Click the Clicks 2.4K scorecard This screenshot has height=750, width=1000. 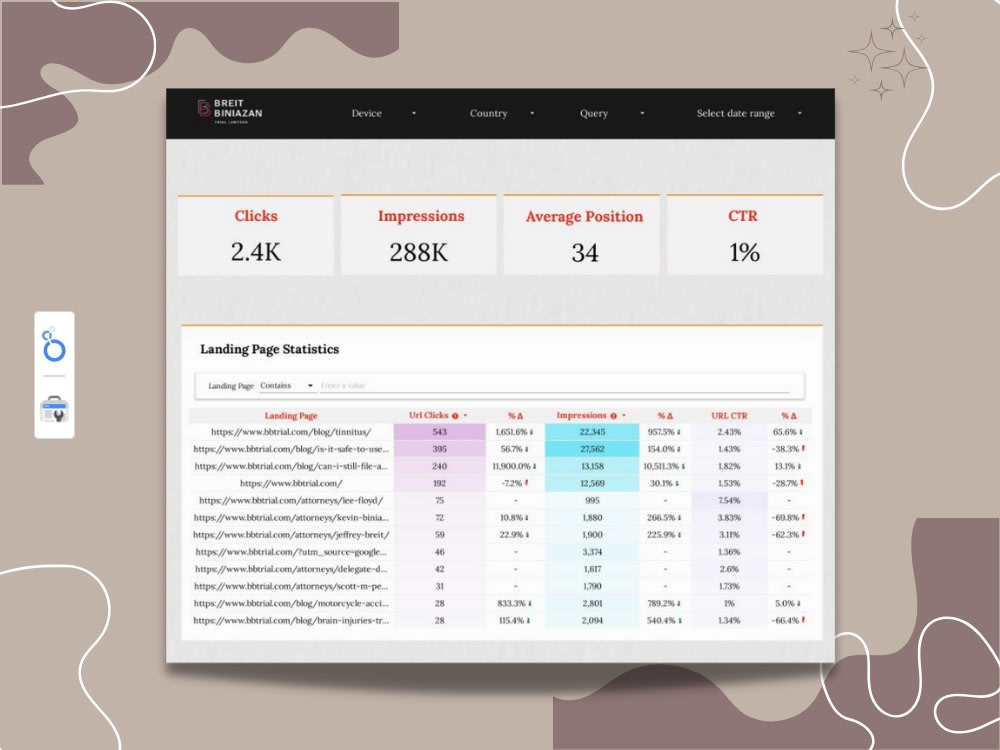coord(256,235)
